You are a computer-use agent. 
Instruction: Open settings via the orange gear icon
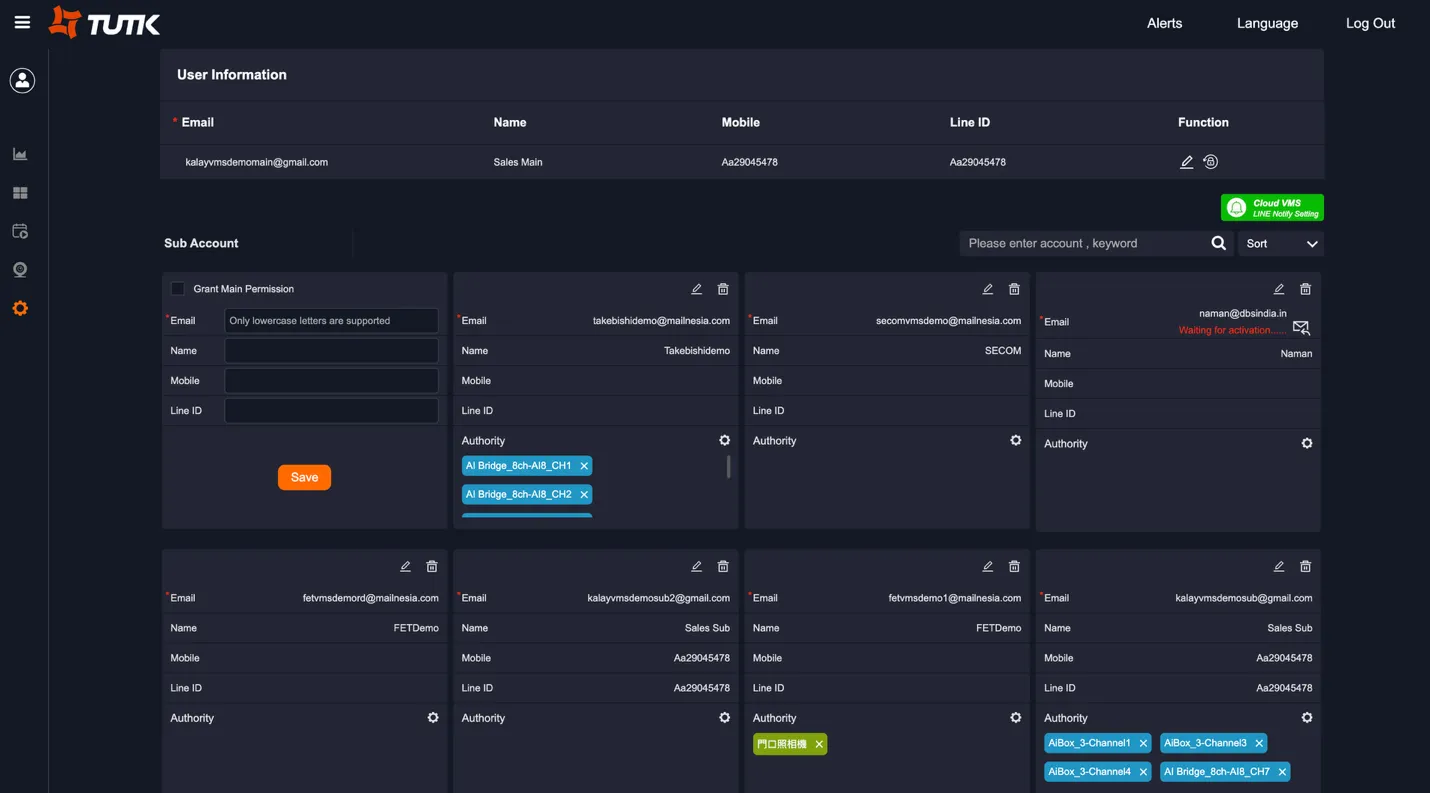(20, 308)
